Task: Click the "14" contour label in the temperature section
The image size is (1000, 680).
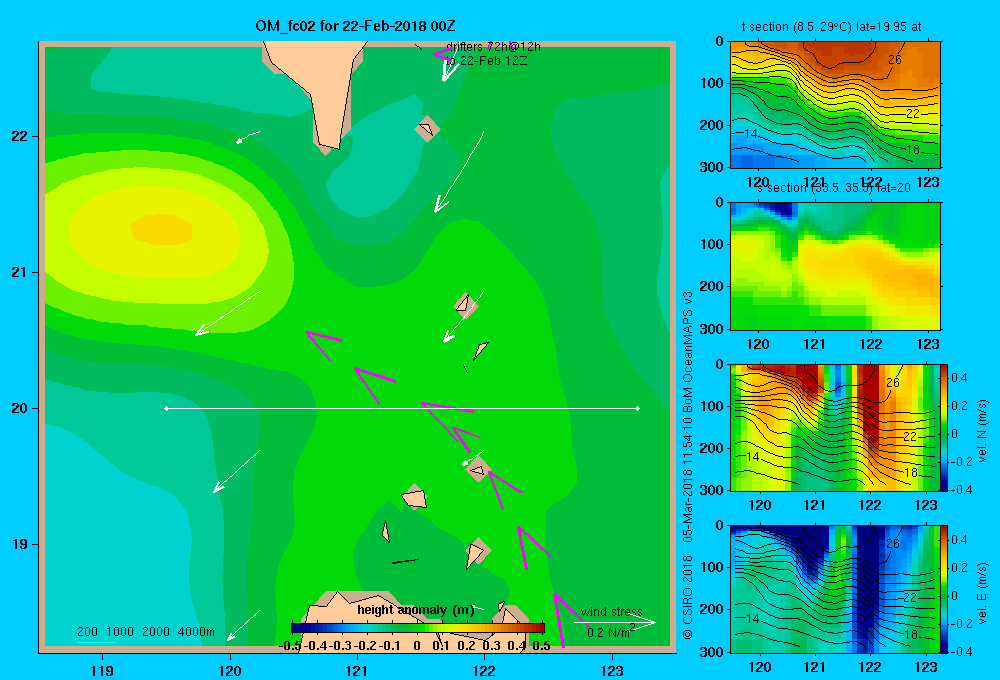Action: click(751, 134)
